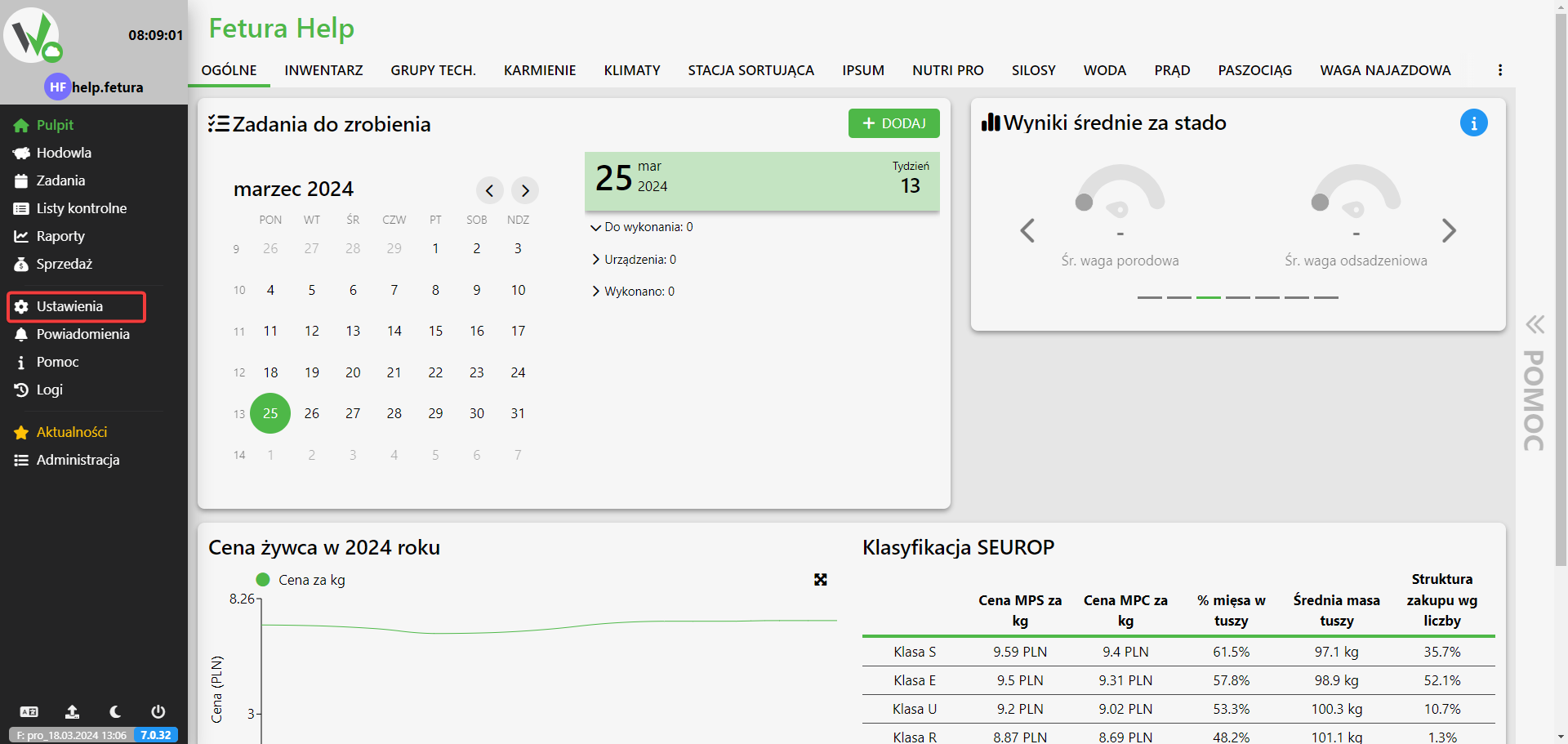This screenshot has height=744, width=1568.
Task: Toggle 'Cena za kg' chart legend series
Action: point(301,580)
